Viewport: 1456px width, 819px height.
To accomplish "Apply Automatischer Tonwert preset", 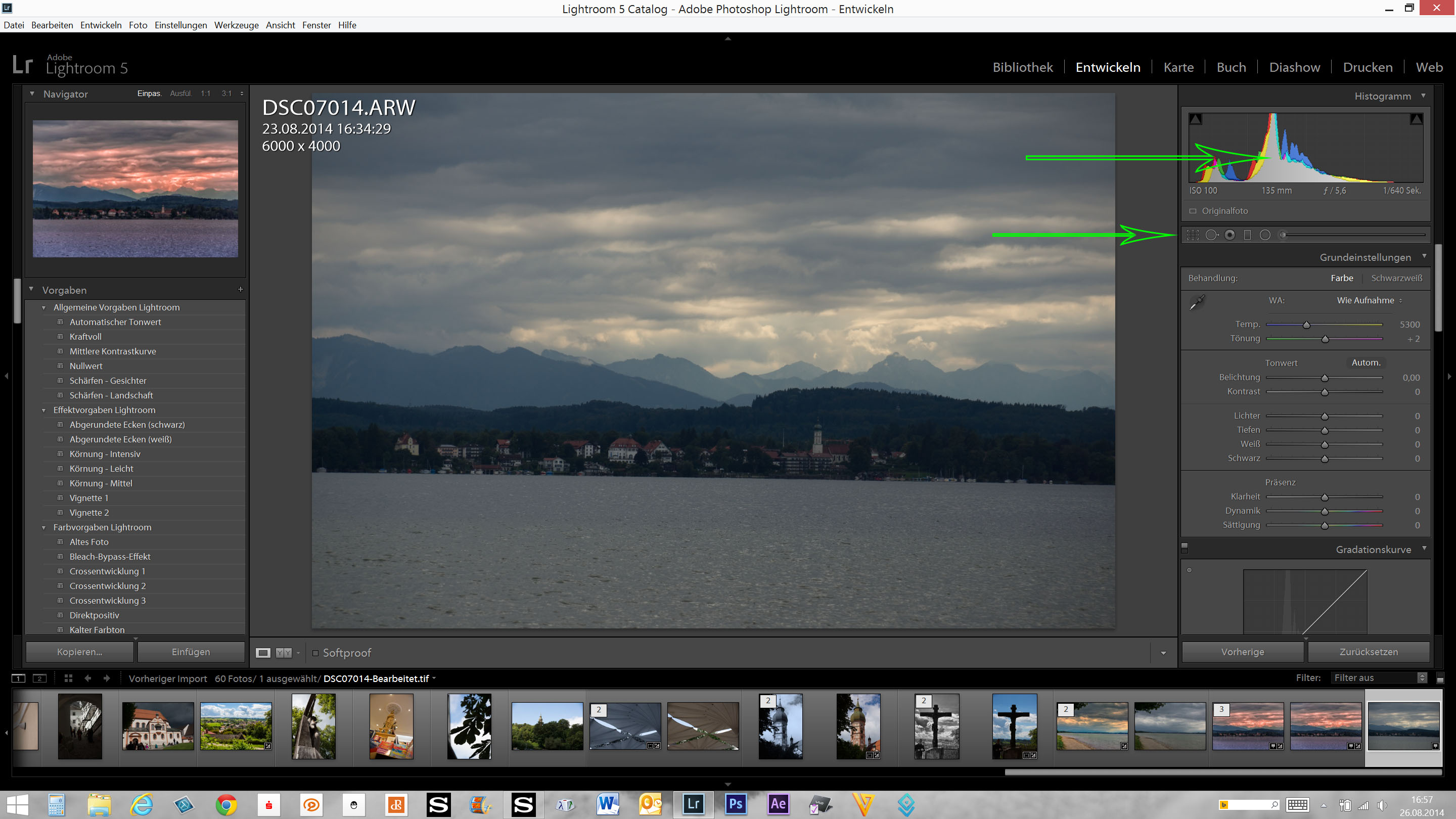I will [x=115, y=322].
